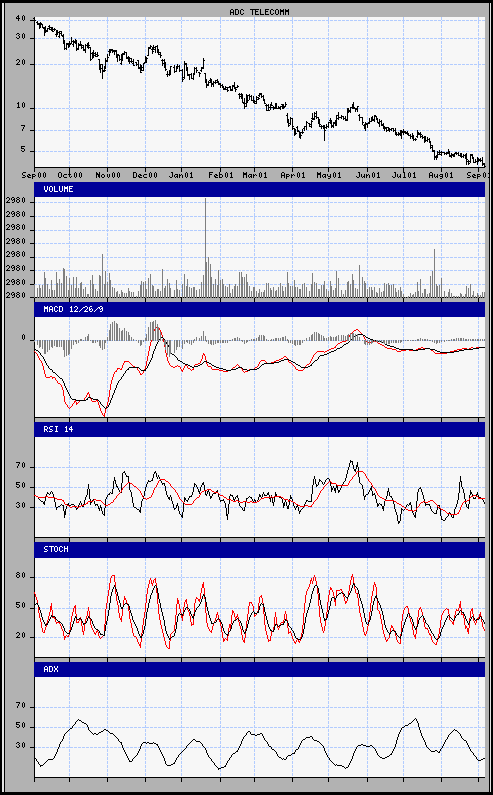Viewport: 493px width, 795px height.
Task: Click the 70 label in RSI panel
Action: 20,466
